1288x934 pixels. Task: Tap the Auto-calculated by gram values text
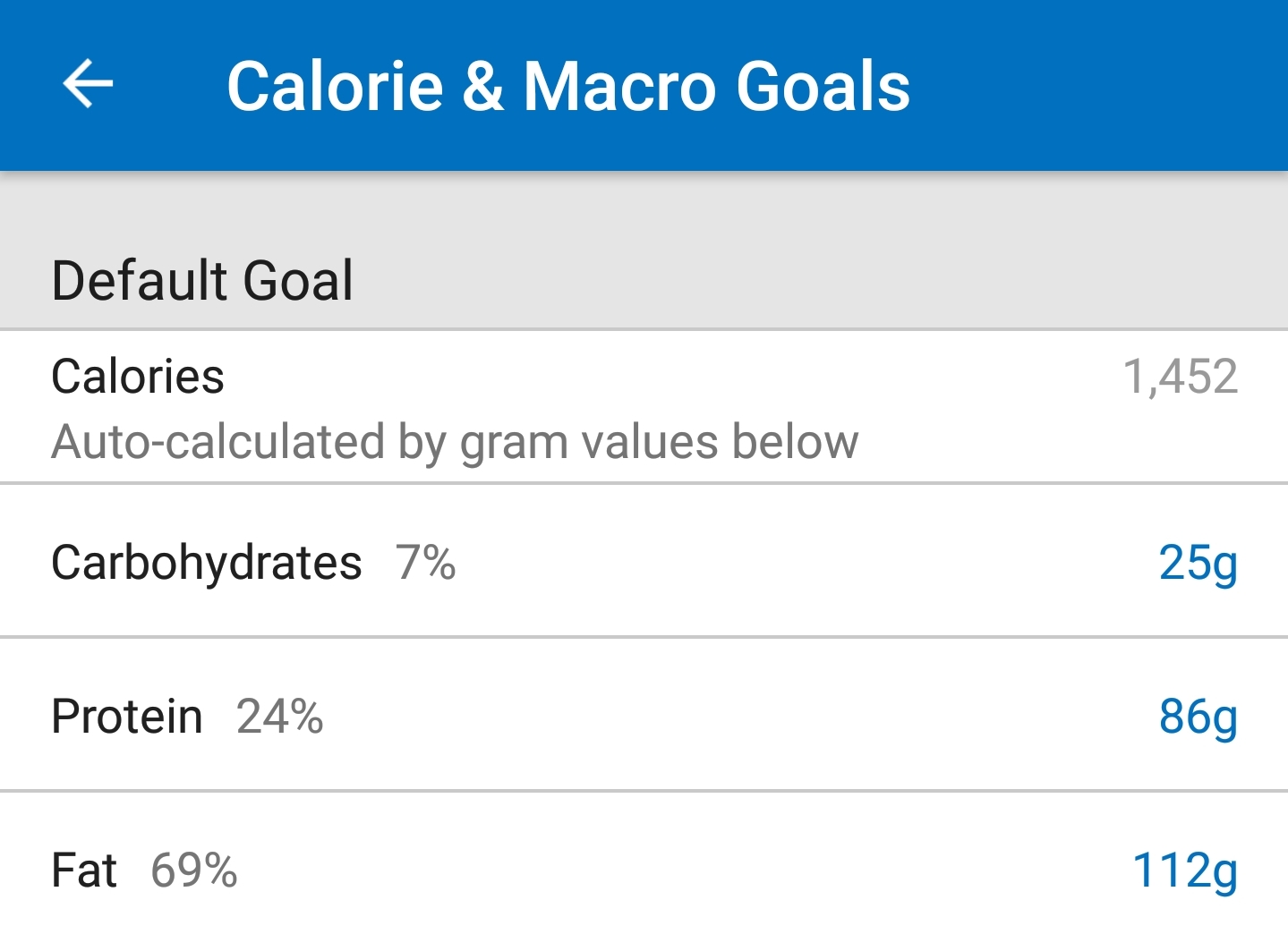[x=455, y=442]
